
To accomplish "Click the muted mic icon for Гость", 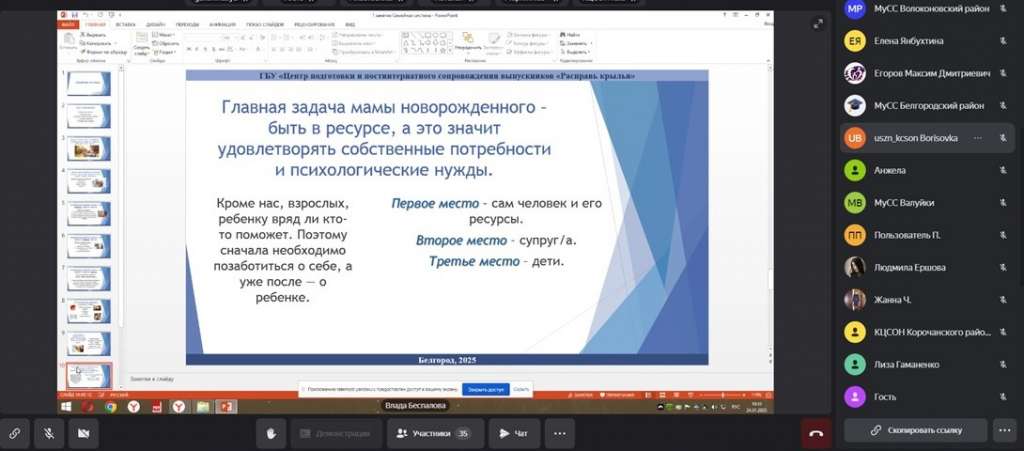I will point(1003,396).
